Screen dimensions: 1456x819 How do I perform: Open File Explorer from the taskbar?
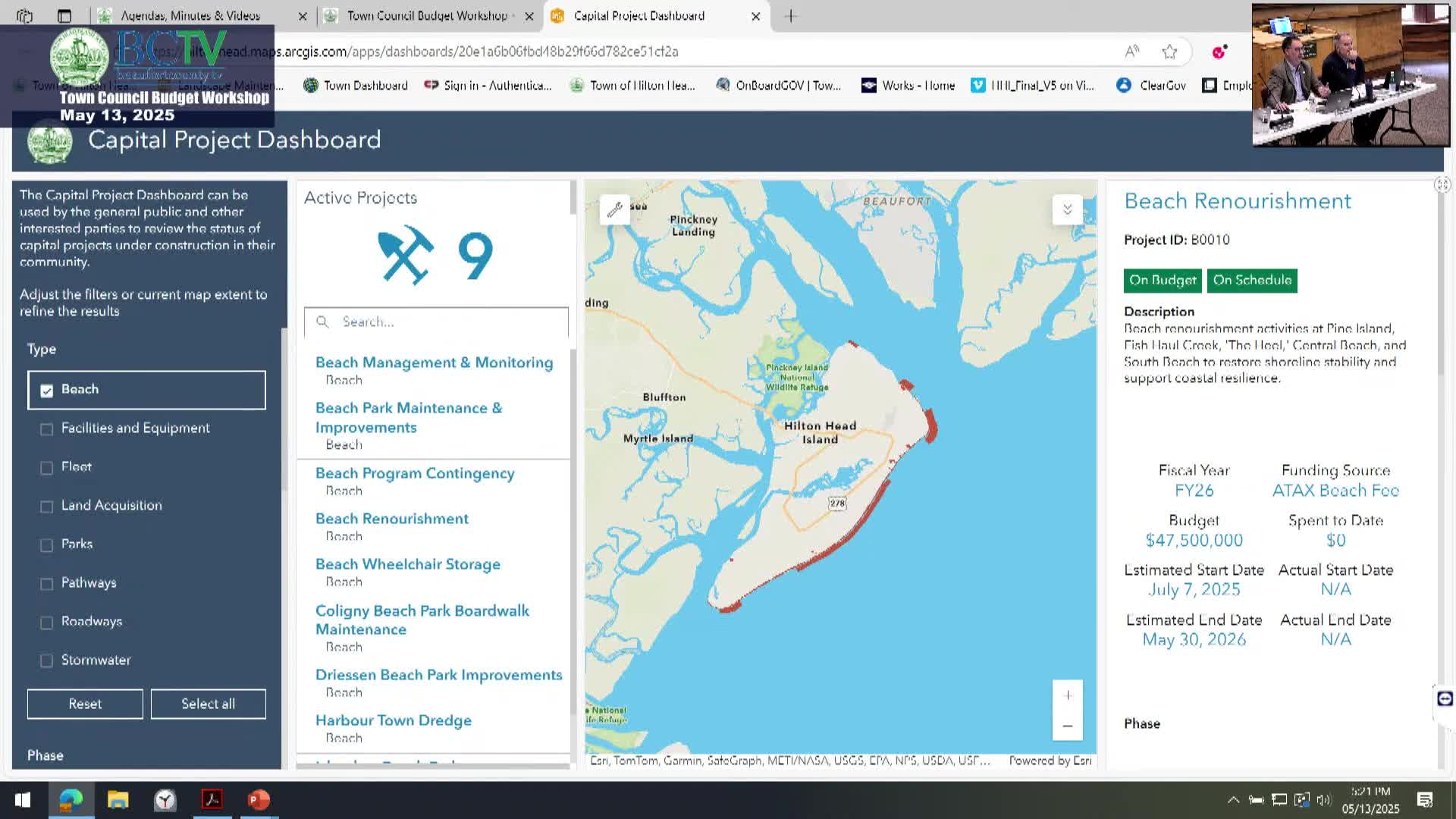[x=118, y=799]
